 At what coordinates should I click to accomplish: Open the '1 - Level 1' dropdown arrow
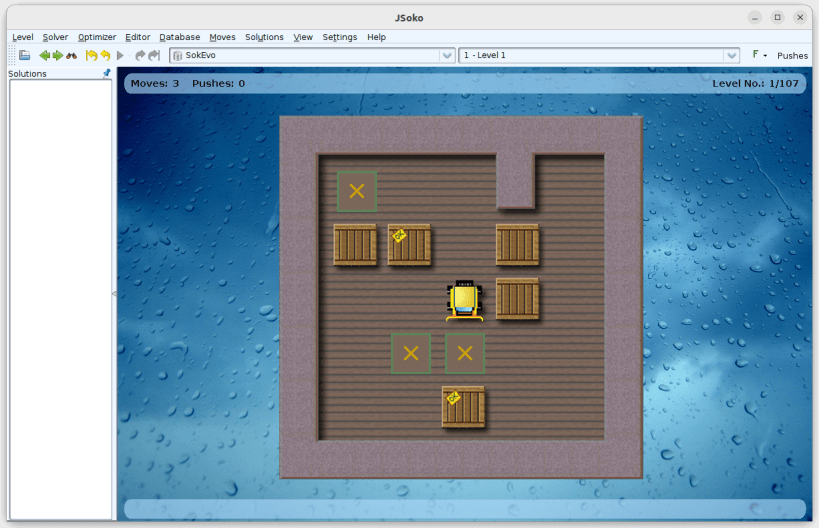pyautogui.click(x=731, y=55)
